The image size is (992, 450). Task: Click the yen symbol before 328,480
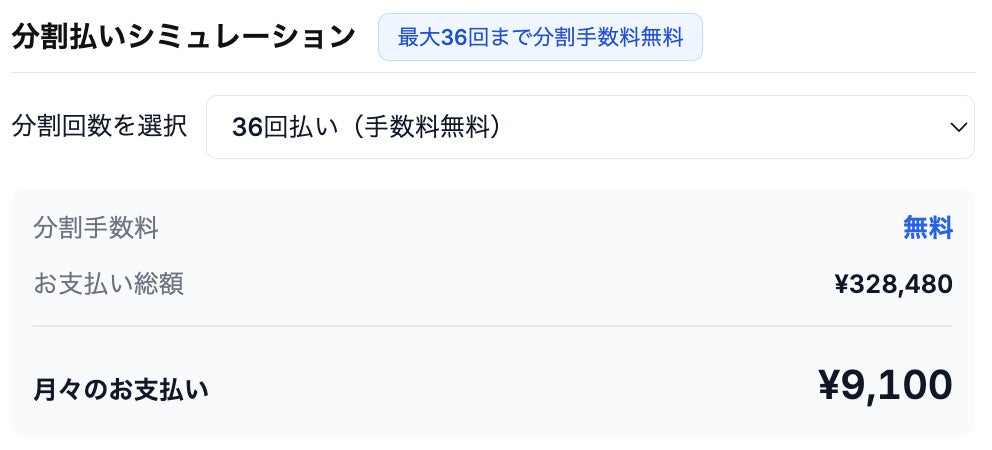click(x=840, y=284)
